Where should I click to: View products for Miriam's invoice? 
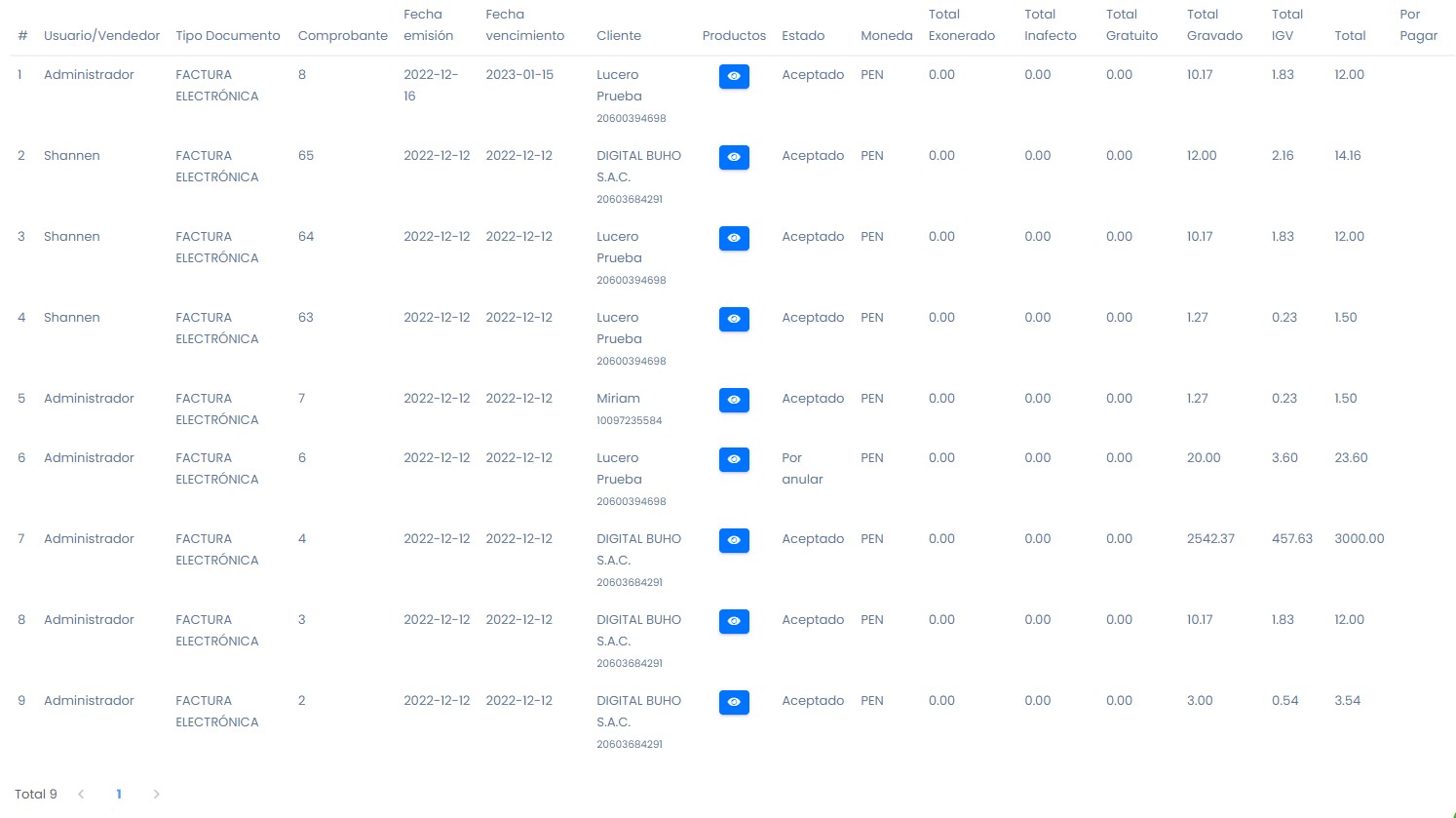point(734,400)
